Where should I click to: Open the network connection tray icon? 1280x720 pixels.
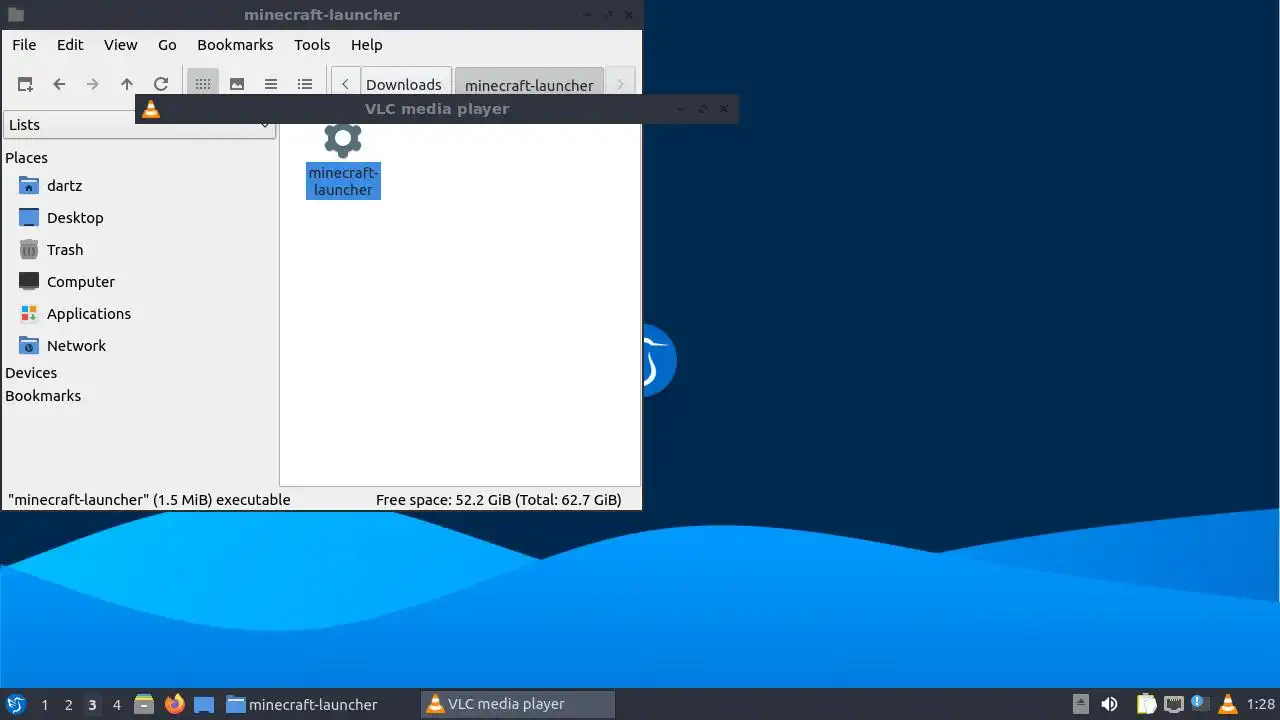(1173, 704)
